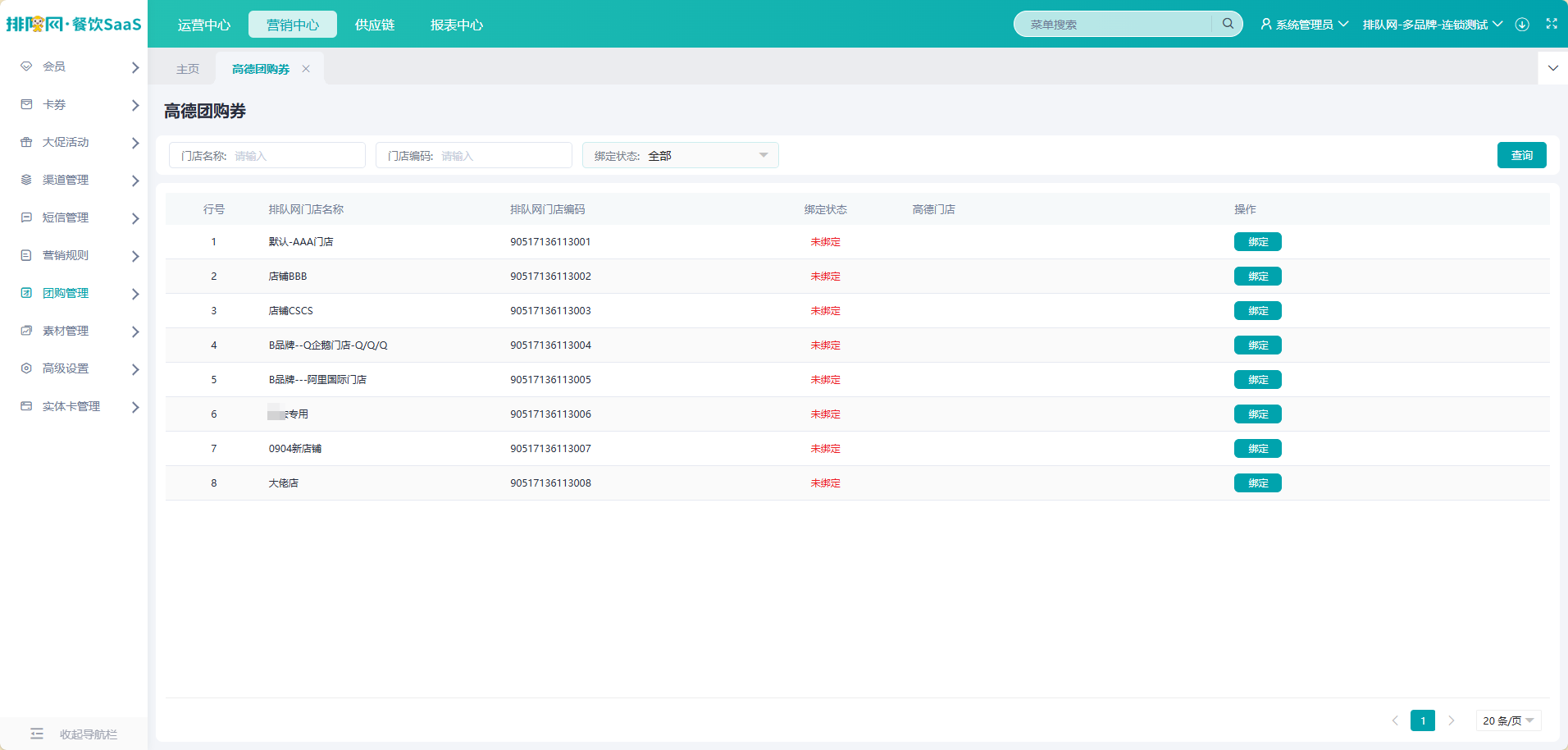Click 绑定 for 0904新店铺 row
The height and width of the screenshot is (750, 1568).
point(1258,449)
